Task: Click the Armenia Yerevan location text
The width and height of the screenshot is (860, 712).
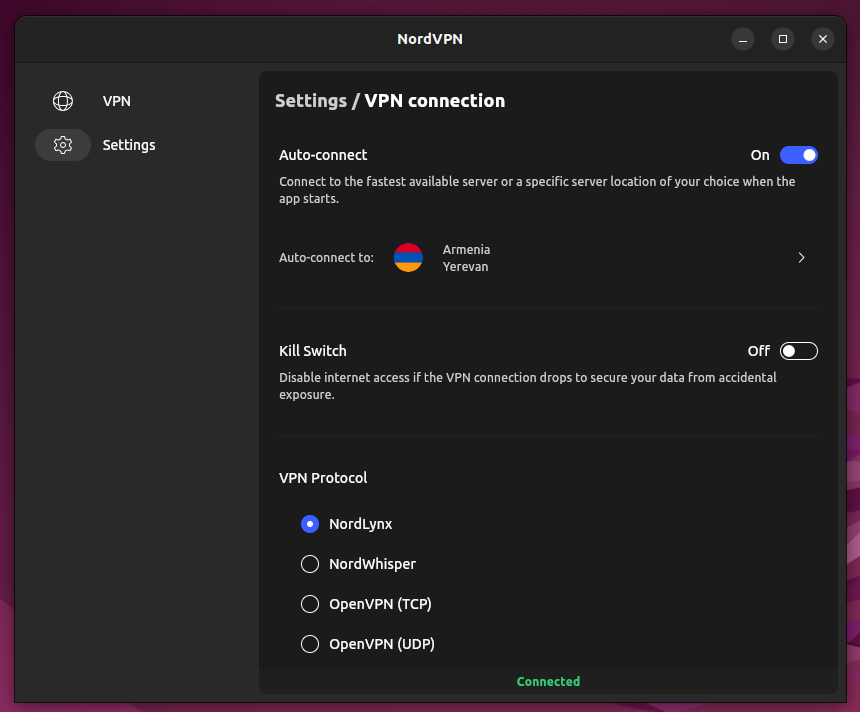Action: pos(466,258)
